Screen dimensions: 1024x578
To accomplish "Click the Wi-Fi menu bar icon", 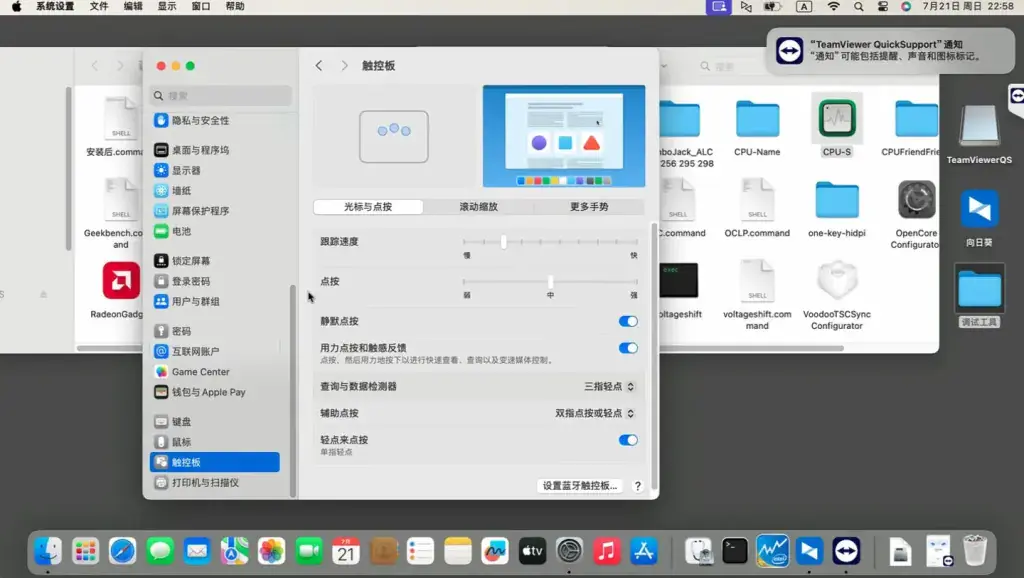I will tap(833, 7).
